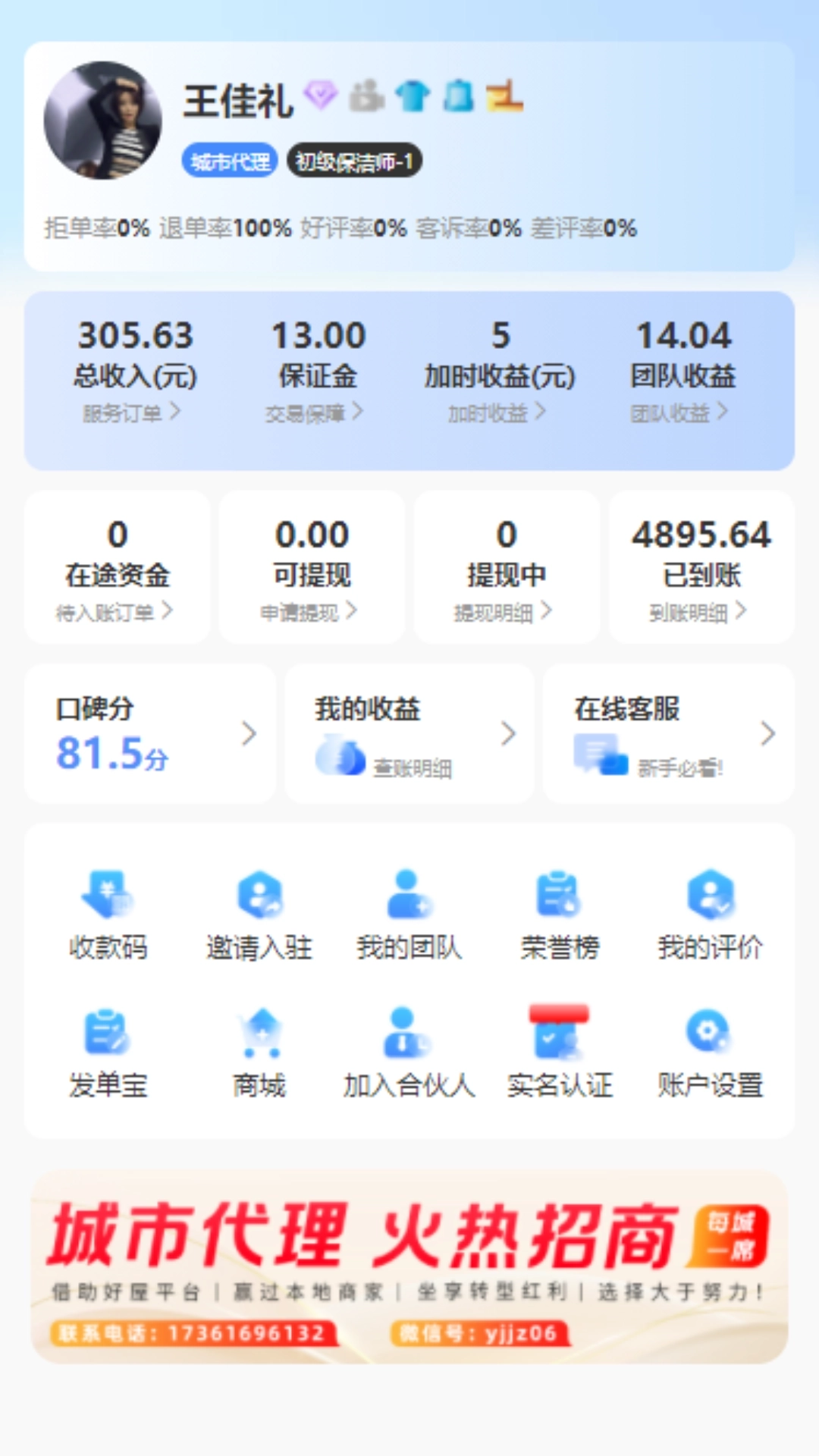This screenshot has height=1456, width=819.
Task: View 我的评价 reviews icon
Action: (x=710, y=895)
